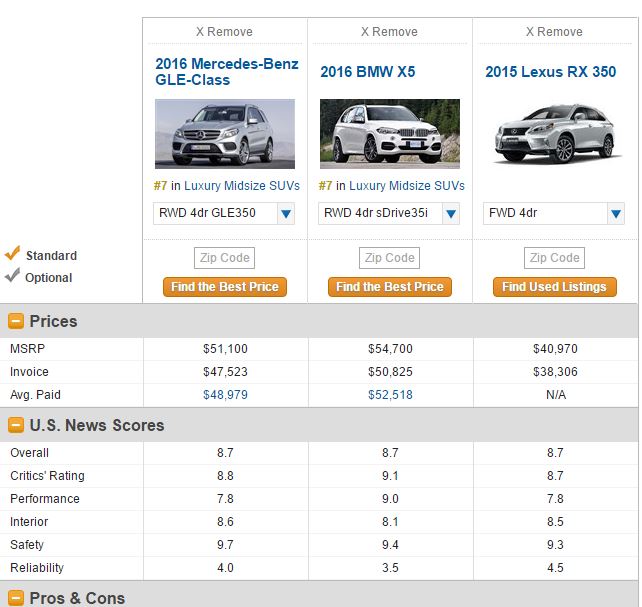Click the Safety row label

tap(27, 545)
